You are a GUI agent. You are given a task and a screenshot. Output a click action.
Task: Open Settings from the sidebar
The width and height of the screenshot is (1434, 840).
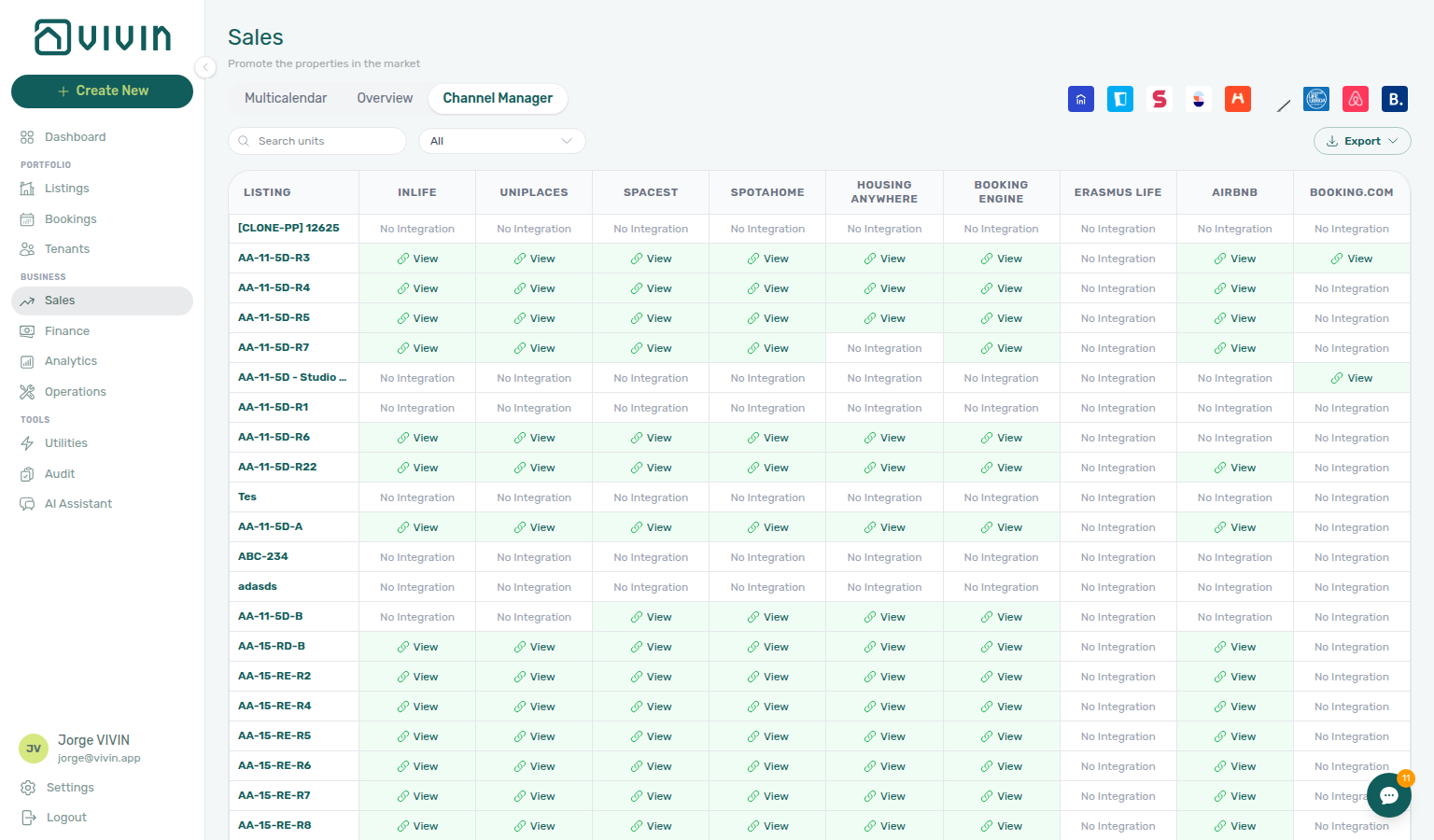[x=70, y=788]
